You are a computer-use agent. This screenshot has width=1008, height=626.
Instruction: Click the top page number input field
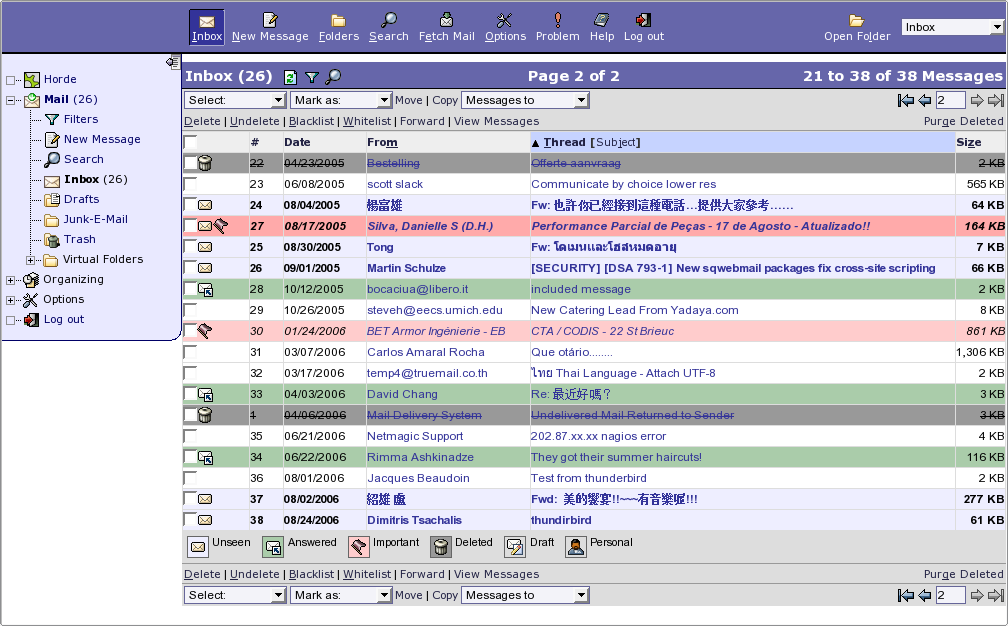[x=949, y=100]
